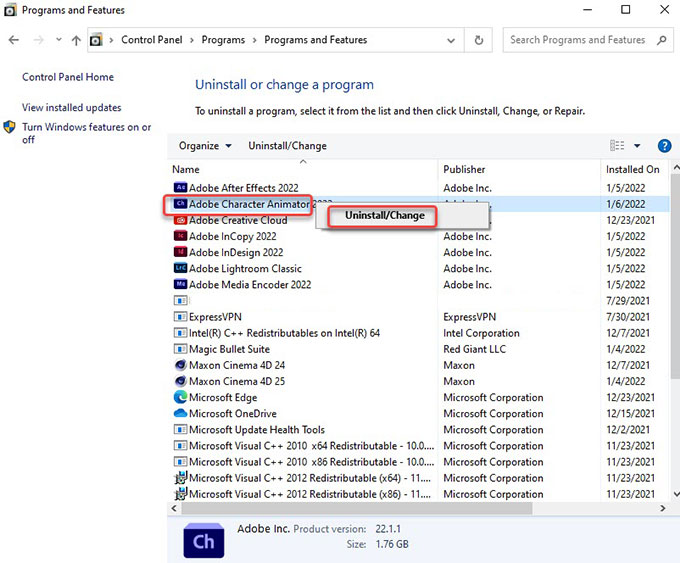Screen dimensions: 680x563
Task: Click the Control Panel breadcrumb
Action: [152, 40]
